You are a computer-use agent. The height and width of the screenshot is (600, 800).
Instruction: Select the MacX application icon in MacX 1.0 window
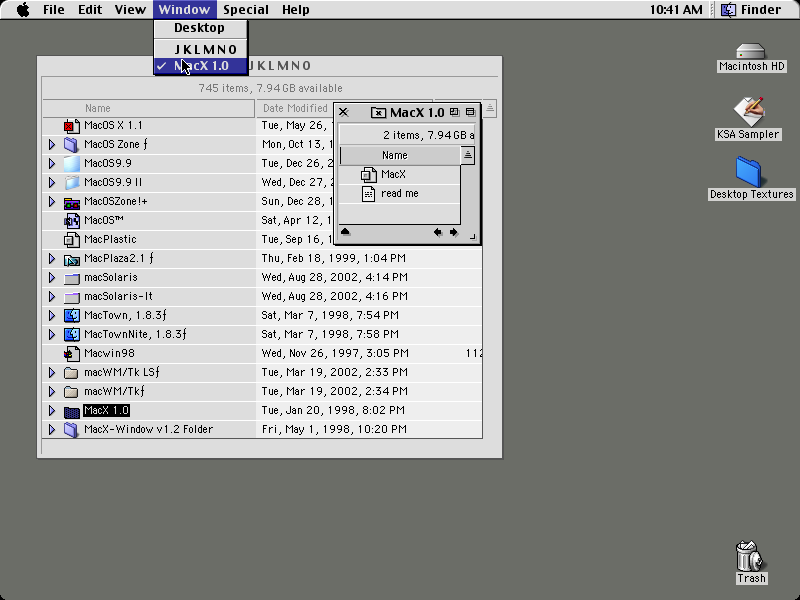click(368, 174)
